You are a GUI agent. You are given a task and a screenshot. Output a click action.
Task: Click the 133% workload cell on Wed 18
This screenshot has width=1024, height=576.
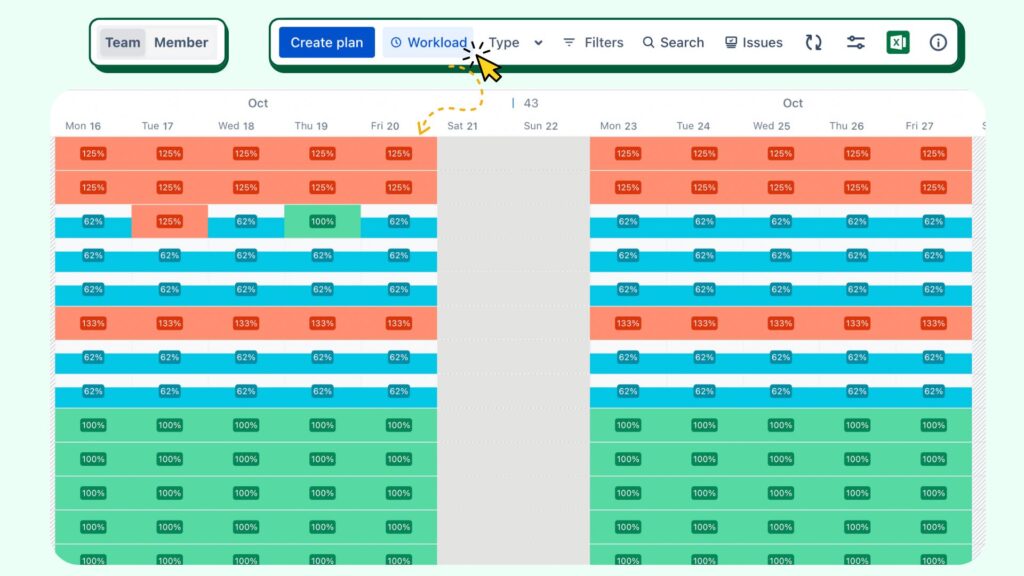[x=245, y=323]
